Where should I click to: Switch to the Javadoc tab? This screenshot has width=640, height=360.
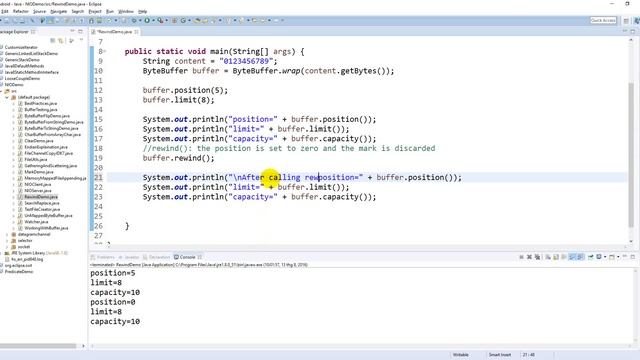pos(129,257)
